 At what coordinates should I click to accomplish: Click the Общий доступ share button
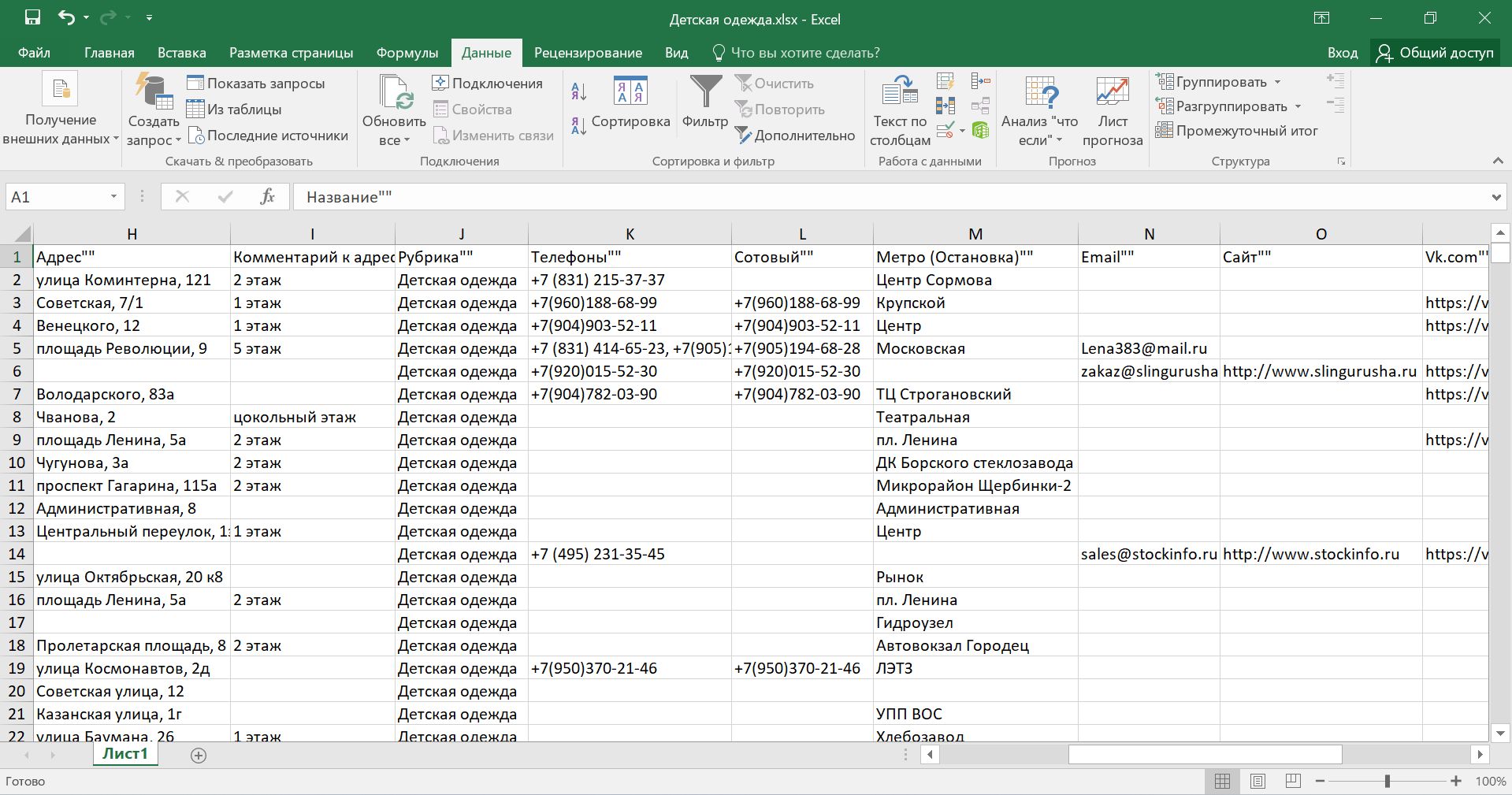click(1436, 53)
